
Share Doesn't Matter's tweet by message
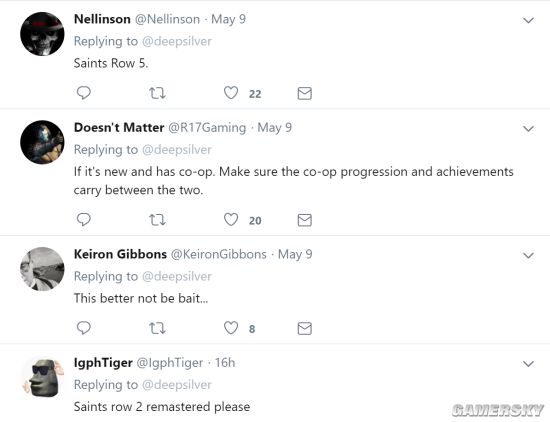304,220
